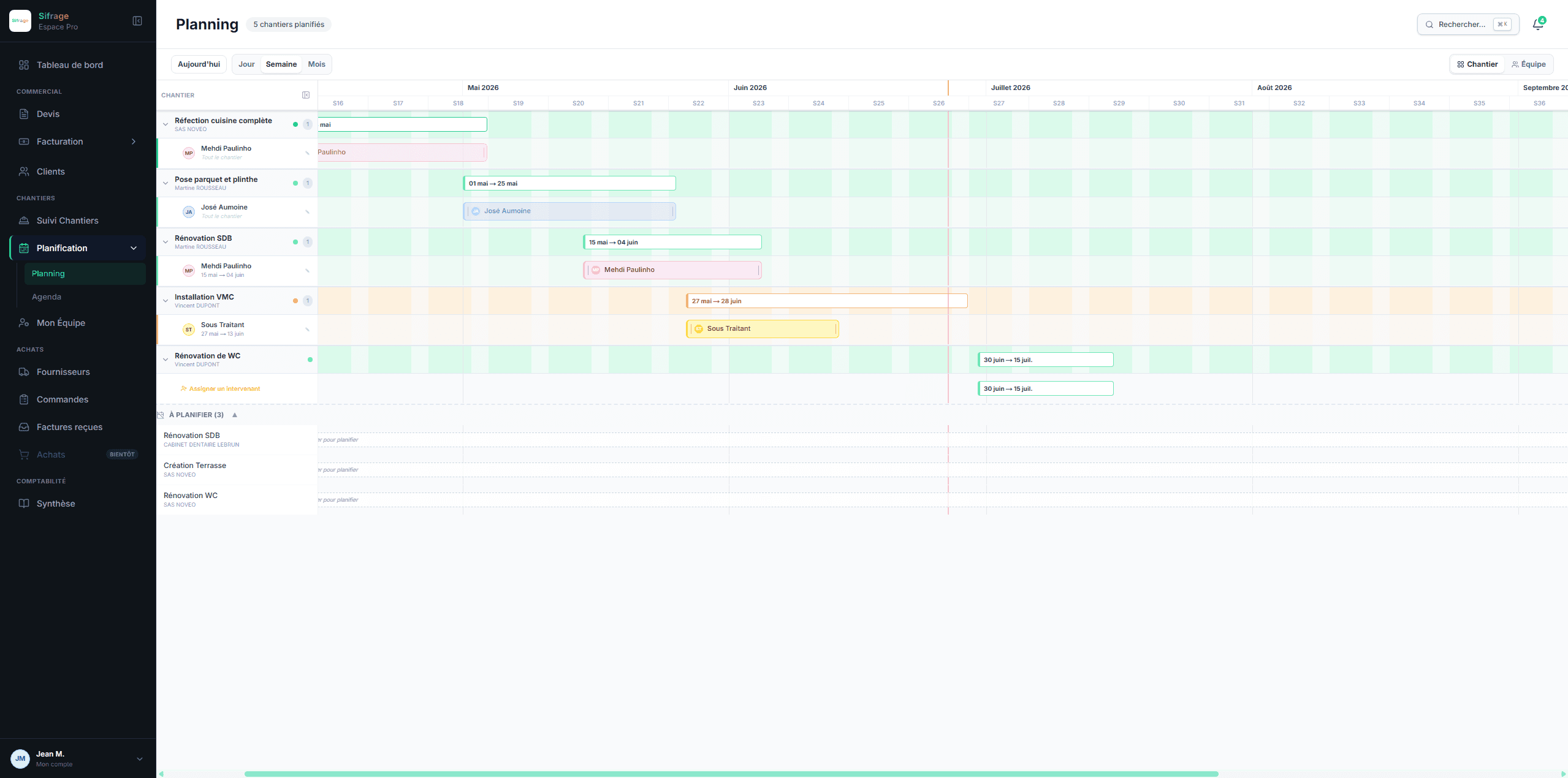
Task: Click the Juillet 2026 month header
Action: [1011, 88]
